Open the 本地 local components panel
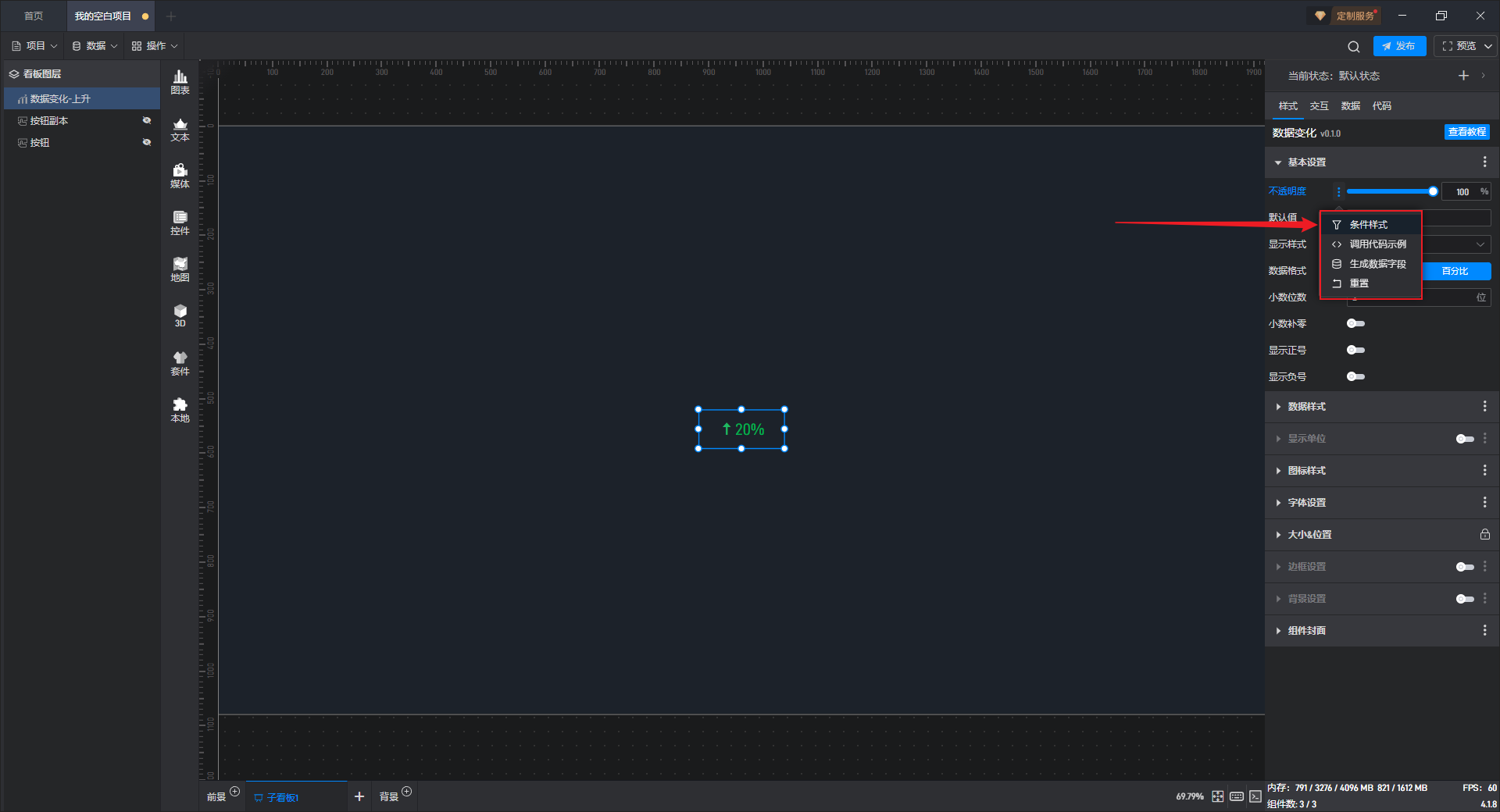The image size is (1500, 812). coord(180,410)
